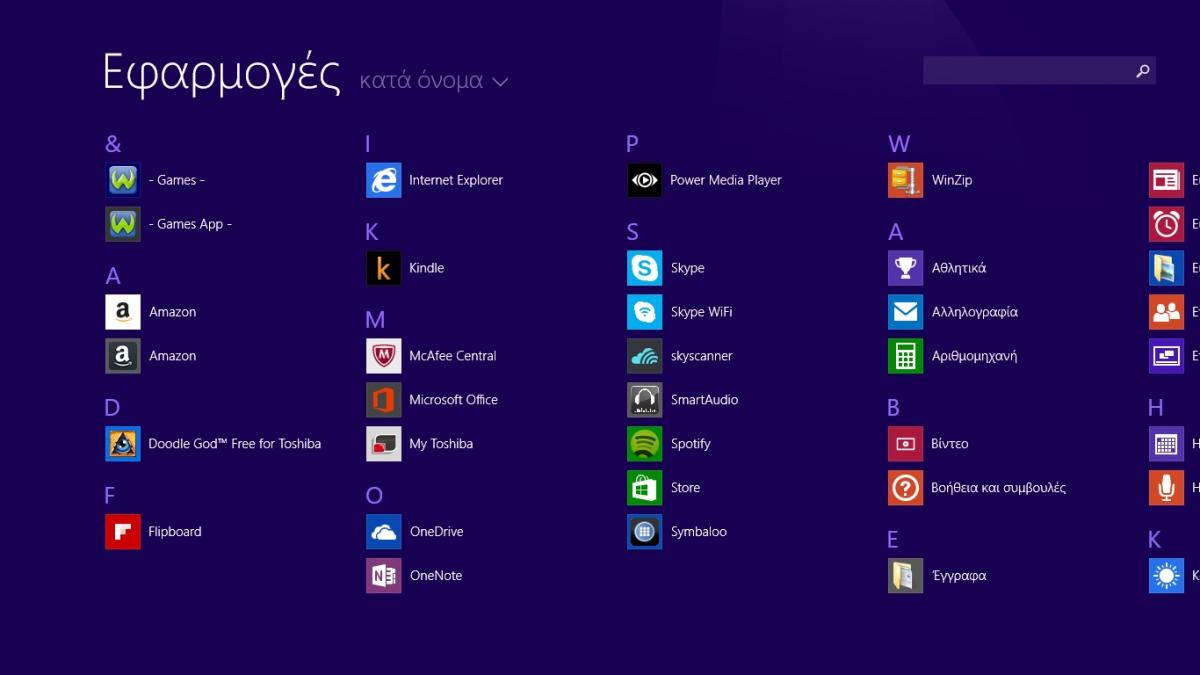Launch the blue sun weather icon
Image resolution: width=1200 pixels, height=675 pixels.
1167,576
